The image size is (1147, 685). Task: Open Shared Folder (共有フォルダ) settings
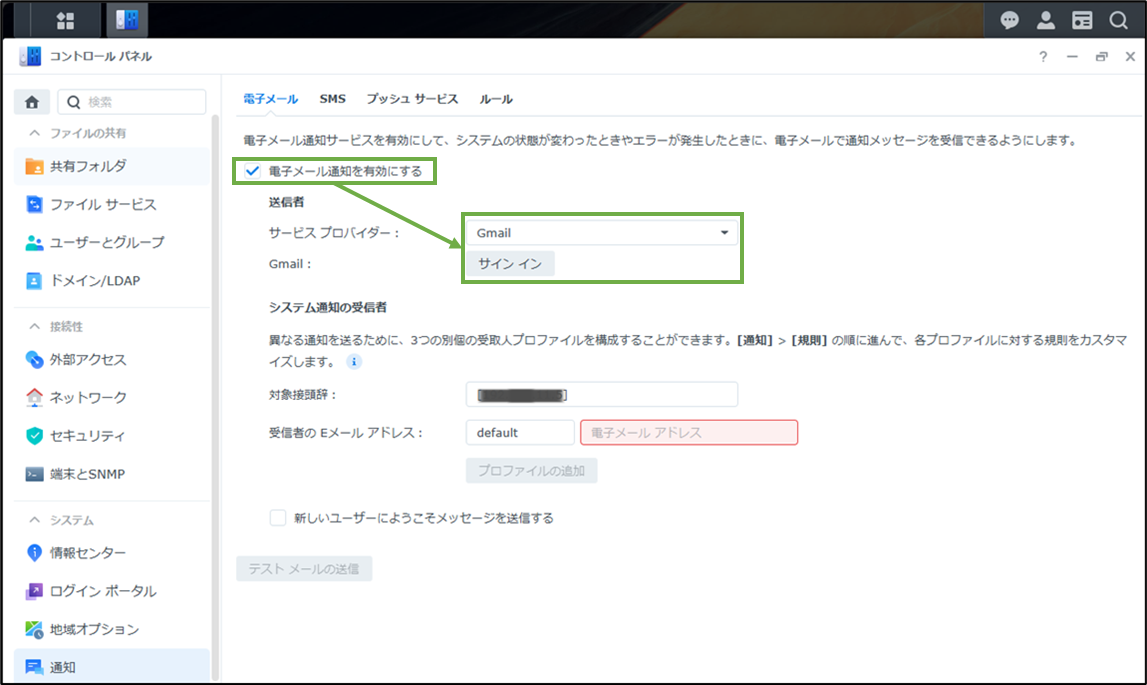(x=111, y=166)
